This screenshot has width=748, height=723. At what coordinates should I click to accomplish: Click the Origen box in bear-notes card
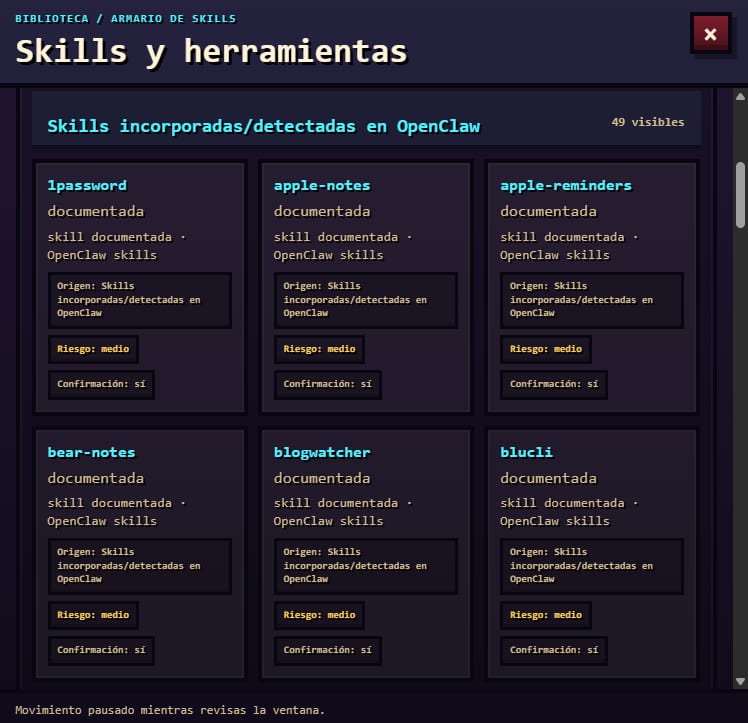click(140, 566)
